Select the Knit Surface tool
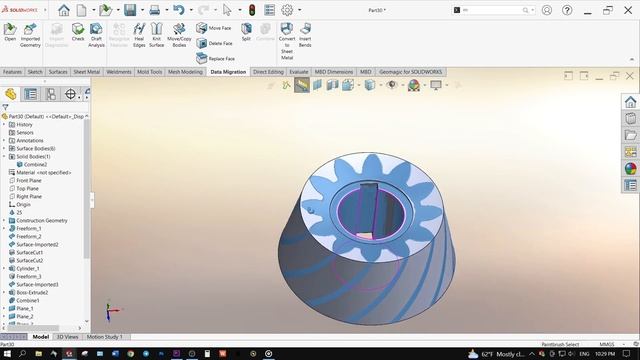This screenshot has height=360, width=640. tap(156, 35)
